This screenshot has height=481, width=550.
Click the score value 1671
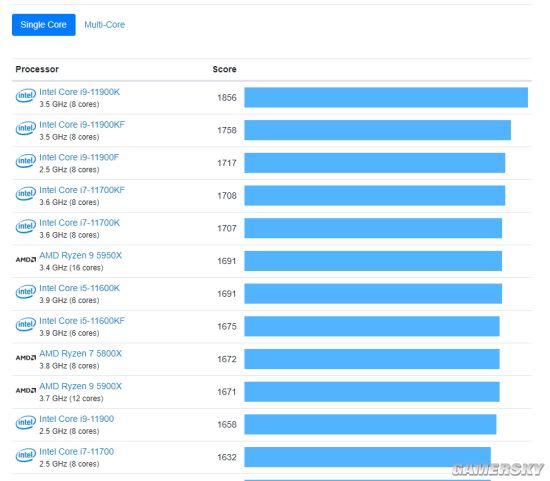227,392
